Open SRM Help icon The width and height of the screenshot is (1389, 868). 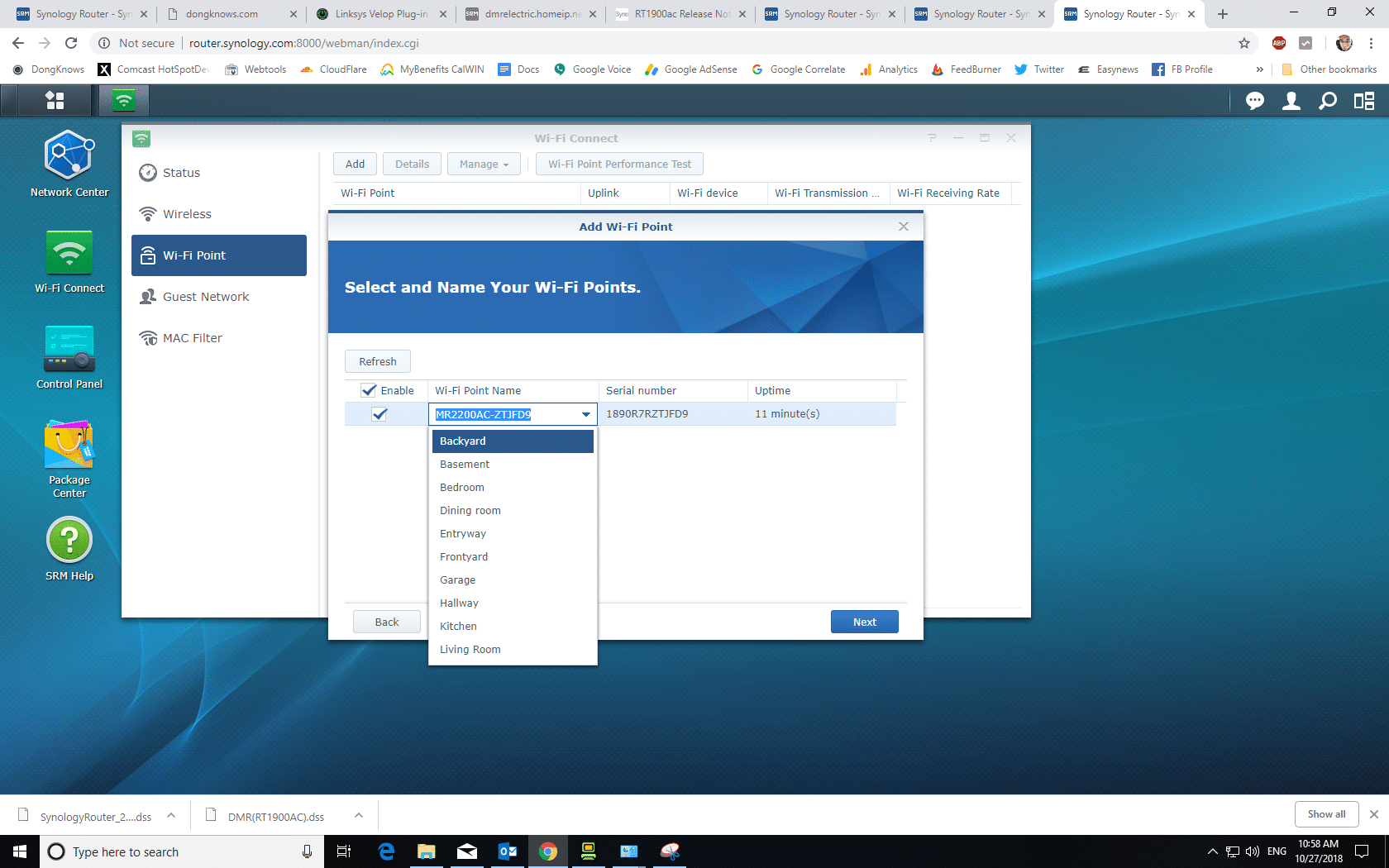pos(69,541)
